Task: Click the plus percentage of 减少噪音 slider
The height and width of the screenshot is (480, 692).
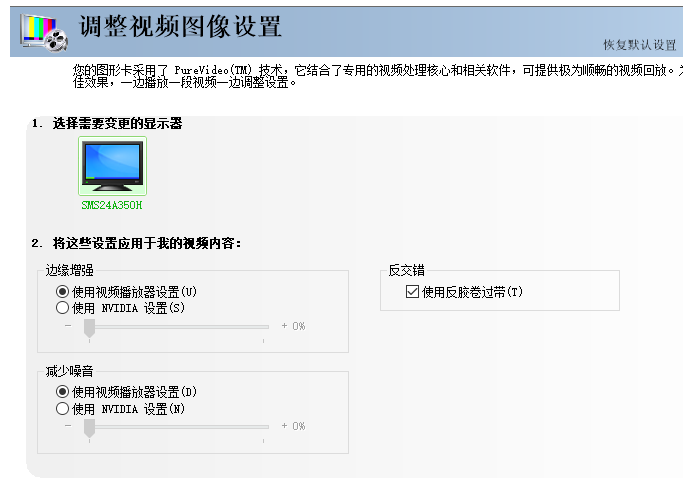Action: (293, 426)
